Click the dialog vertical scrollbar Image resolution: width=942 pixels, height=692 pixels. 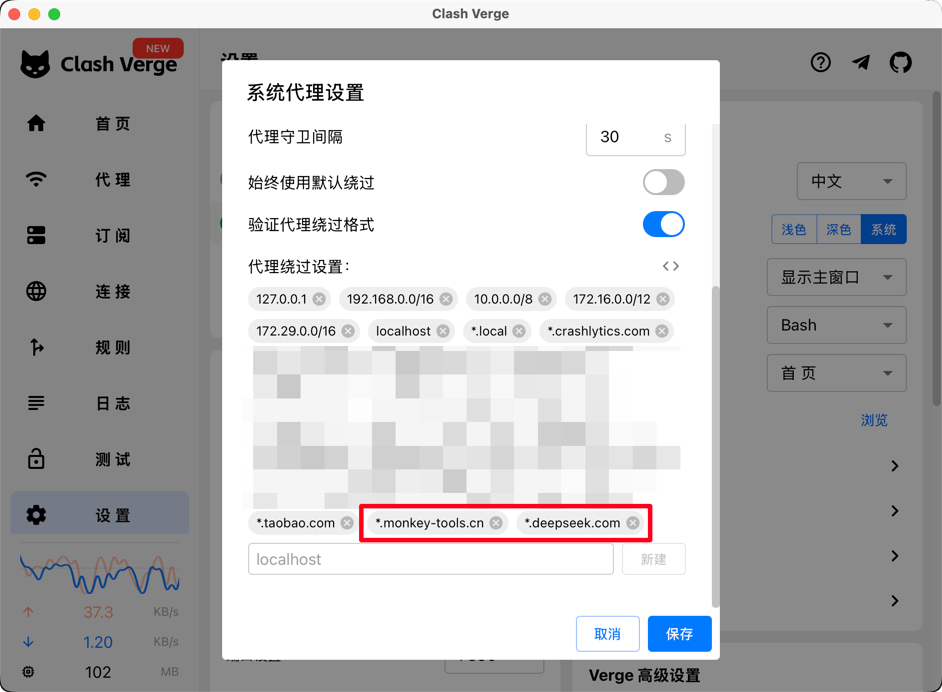pos(715,447)
